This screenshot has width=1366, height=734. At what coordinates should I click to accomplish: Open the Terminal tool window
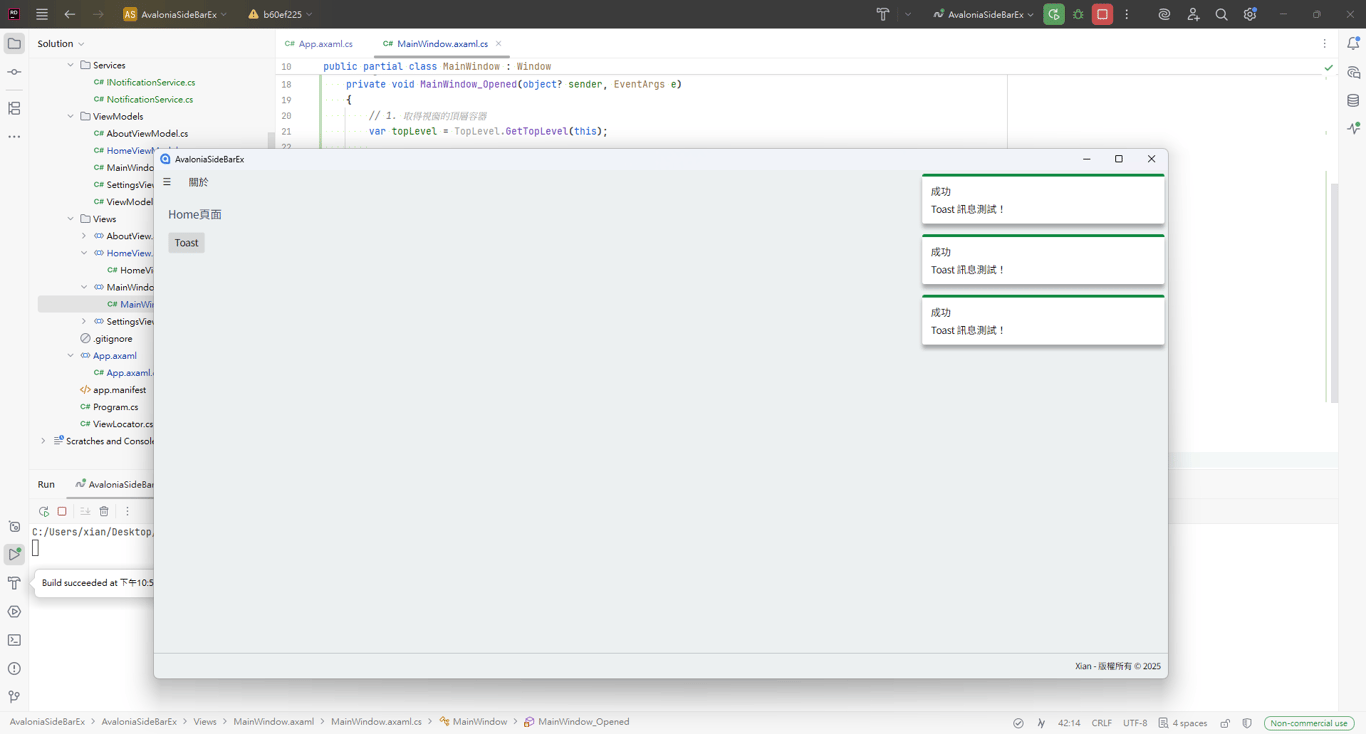(x=14, y=640)
